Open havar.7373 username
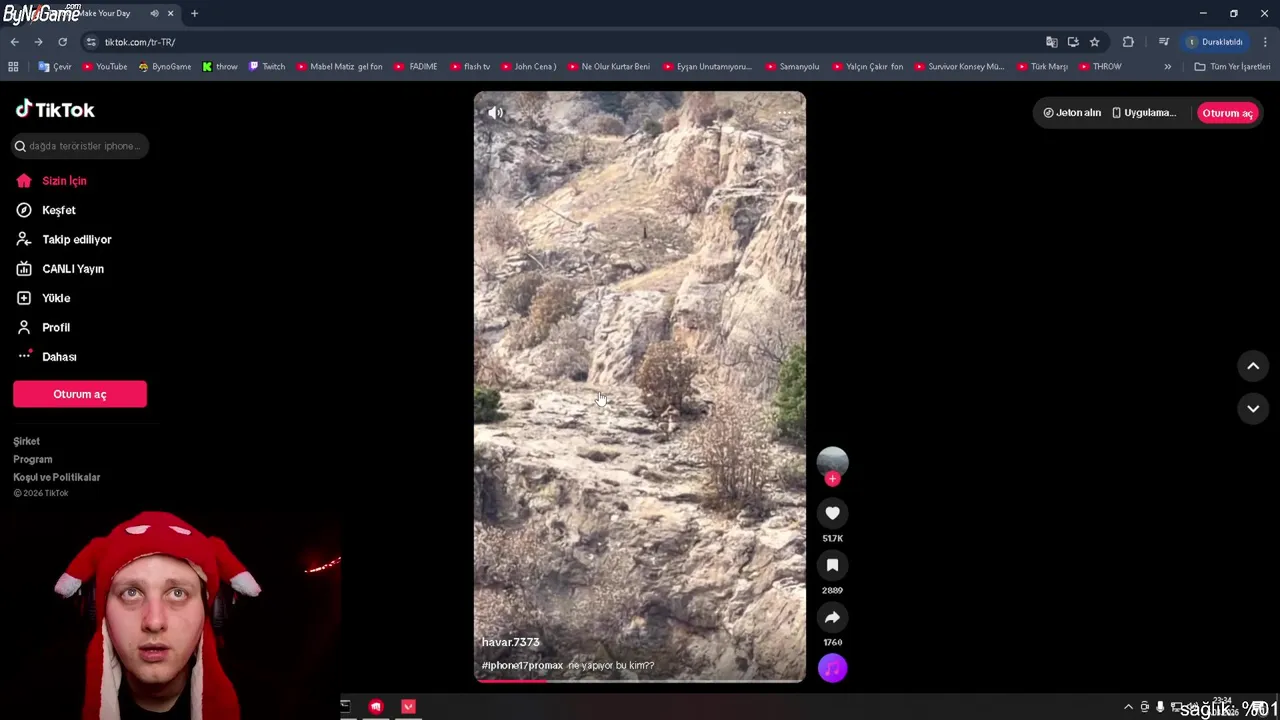The width and height of the screenshot is (1280, 720). pos(510,642)
